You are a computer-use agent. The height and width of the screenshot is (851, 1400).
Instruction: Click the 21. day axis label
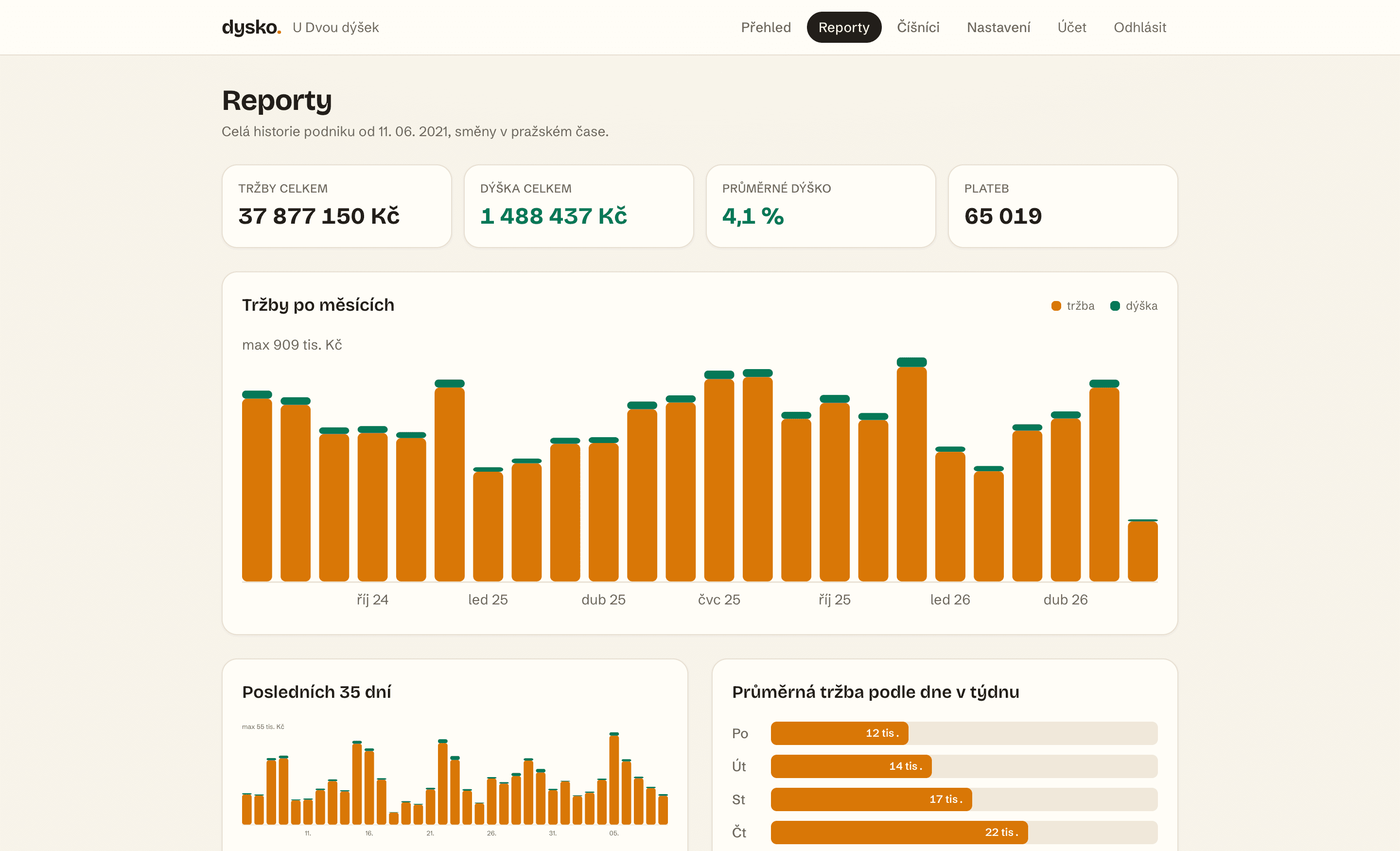[430, 833]
